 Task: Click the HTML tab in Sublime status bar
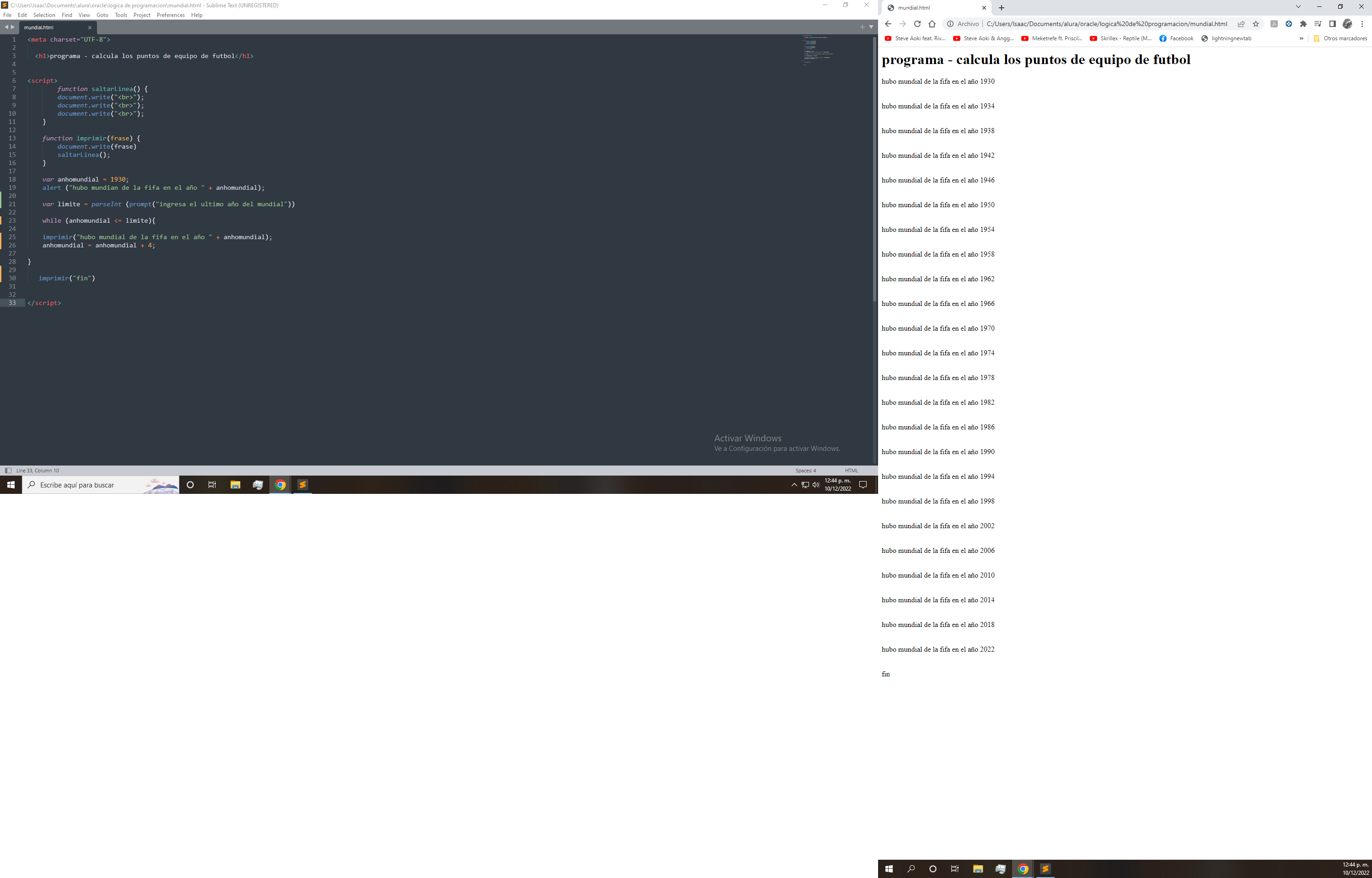click(851, 470)
